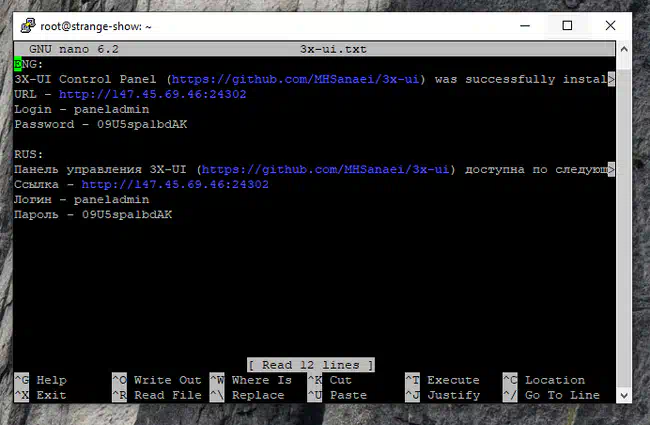Click the '[ Read 12 lines ]' status message

311,365
